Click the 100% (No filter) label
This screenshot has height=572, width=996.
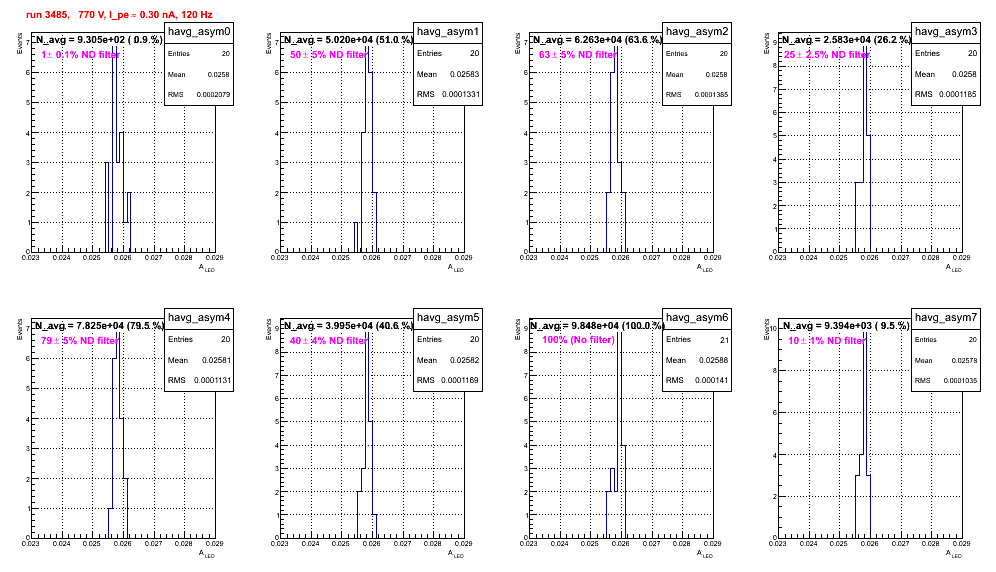click(579, 340)
